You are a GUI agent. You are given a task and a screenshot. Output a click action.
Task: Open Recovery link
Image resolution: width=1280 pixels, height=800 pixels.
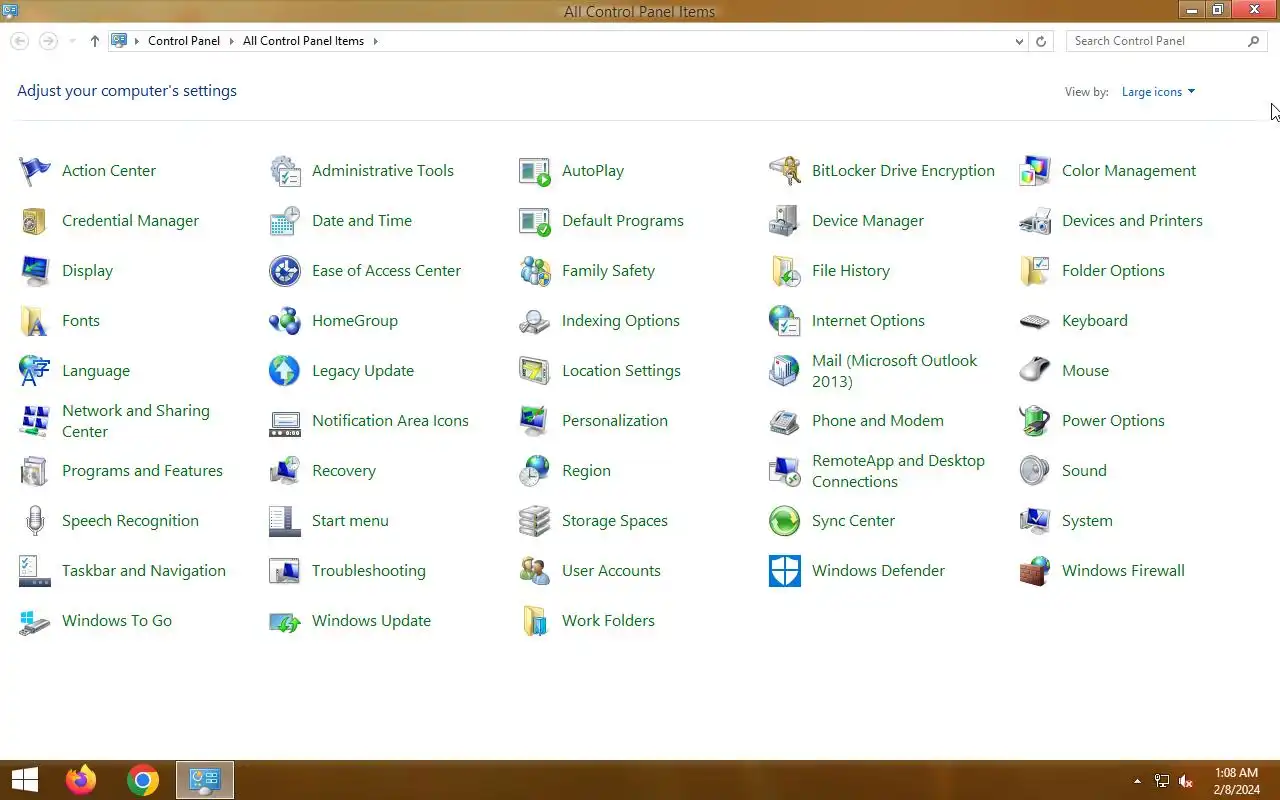click(x=344, y=471)
